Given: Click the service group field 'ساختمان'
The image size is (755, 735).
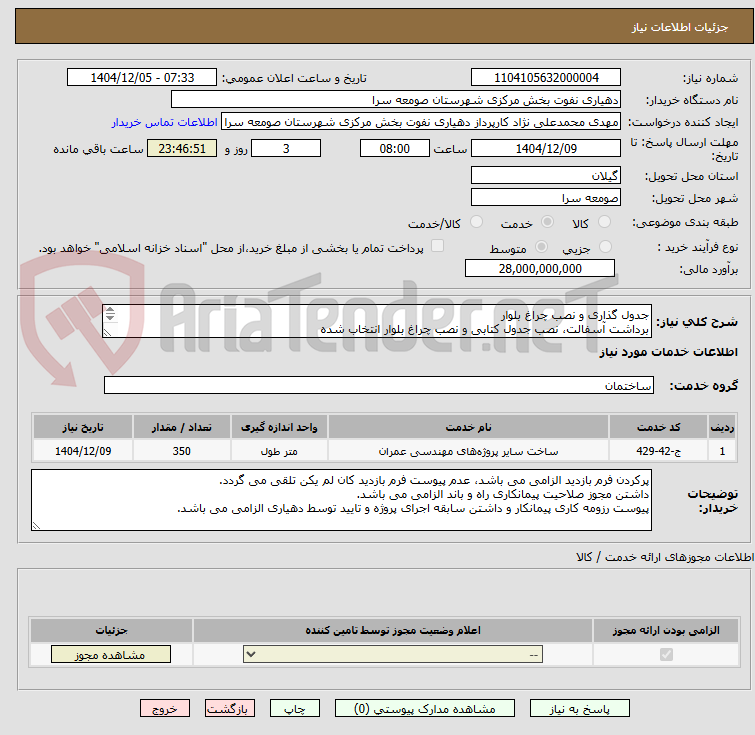Looking at the screenshot, I should tap(378, 385).
